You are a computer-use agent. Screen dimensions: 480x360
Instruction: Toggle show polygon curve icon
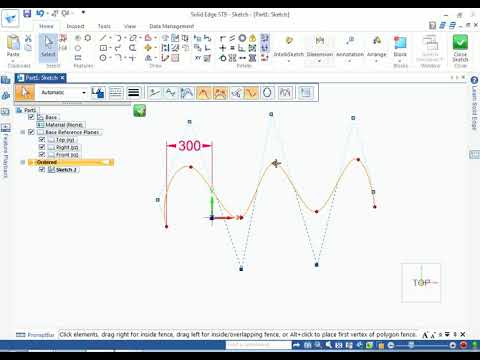[187, 93]
